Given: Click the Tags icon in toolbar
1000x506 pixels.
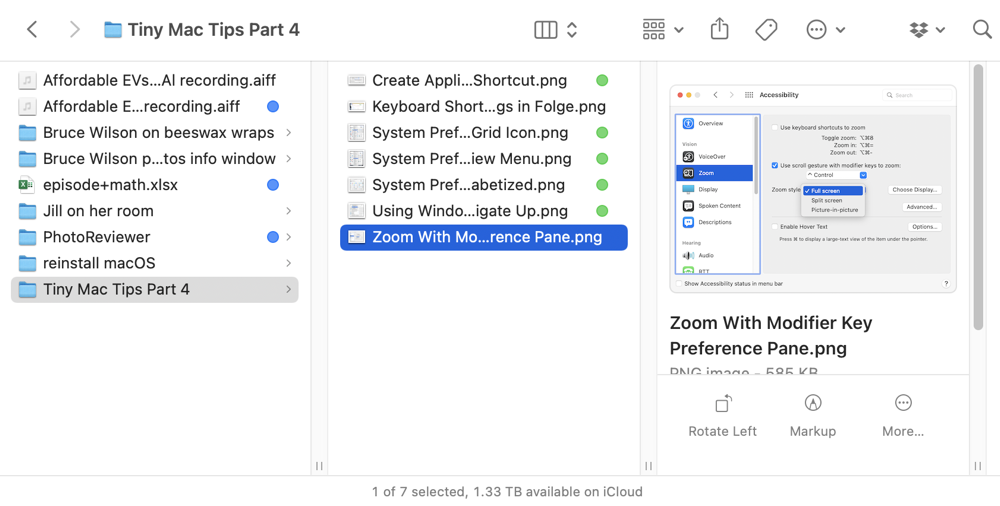Looking at the screenshot, I should pyautogui.click(x=766, y=30).
